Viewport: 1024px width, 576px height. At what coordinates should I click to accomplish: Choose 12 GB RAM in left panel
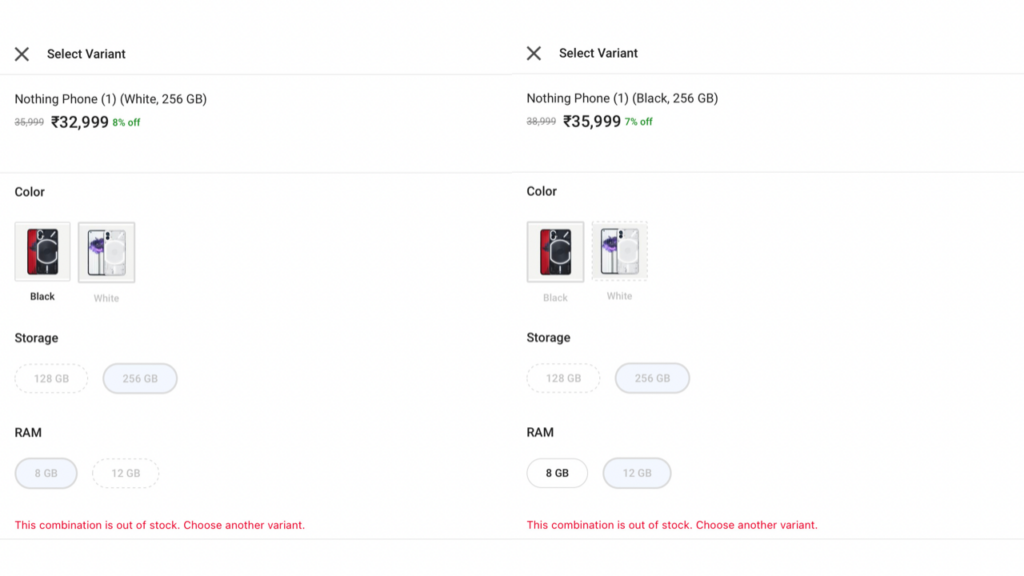point(126,473)
